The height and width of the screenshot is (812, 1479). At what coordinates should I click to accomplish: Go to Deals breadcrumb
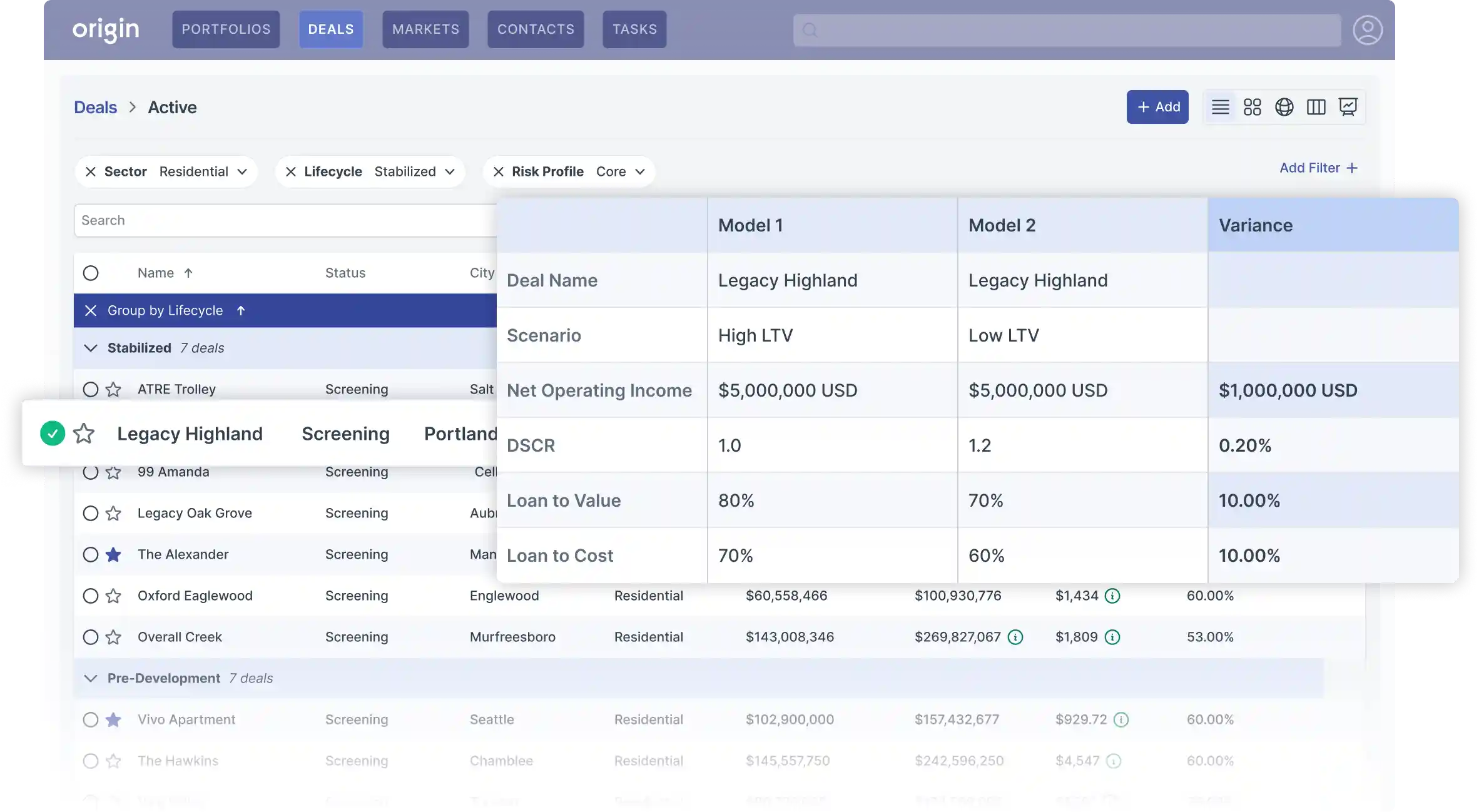[95, 107]
